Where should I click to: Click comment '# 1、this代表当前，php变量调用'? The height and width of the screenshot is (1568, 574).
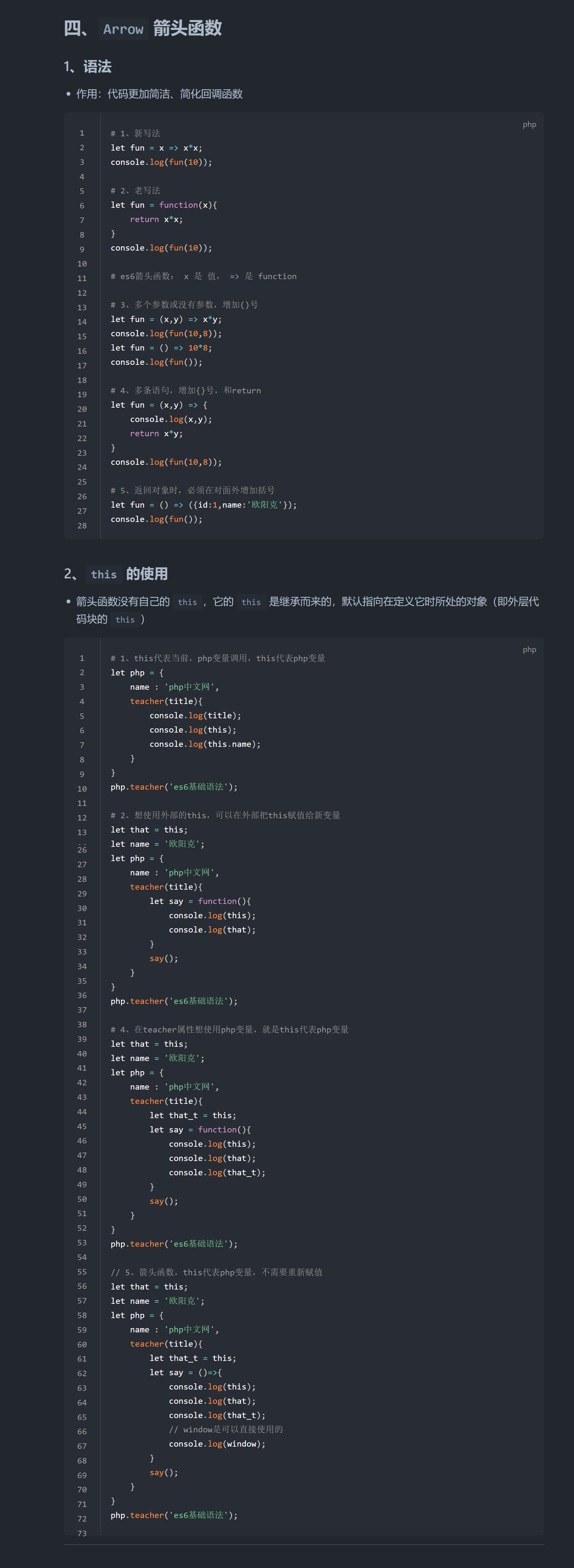(x=218, y=659)
